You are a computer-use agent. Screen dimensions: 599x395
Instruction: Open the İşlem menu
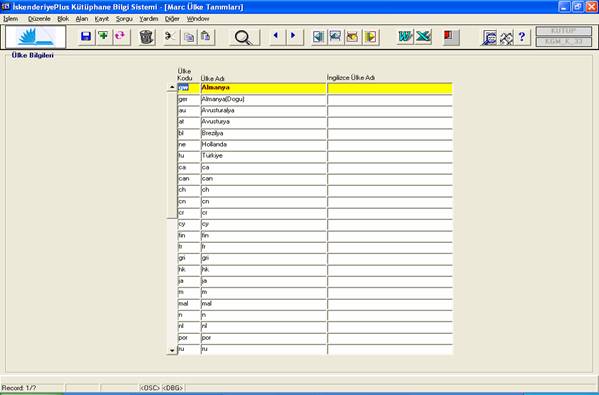click(x=10, y=19)
